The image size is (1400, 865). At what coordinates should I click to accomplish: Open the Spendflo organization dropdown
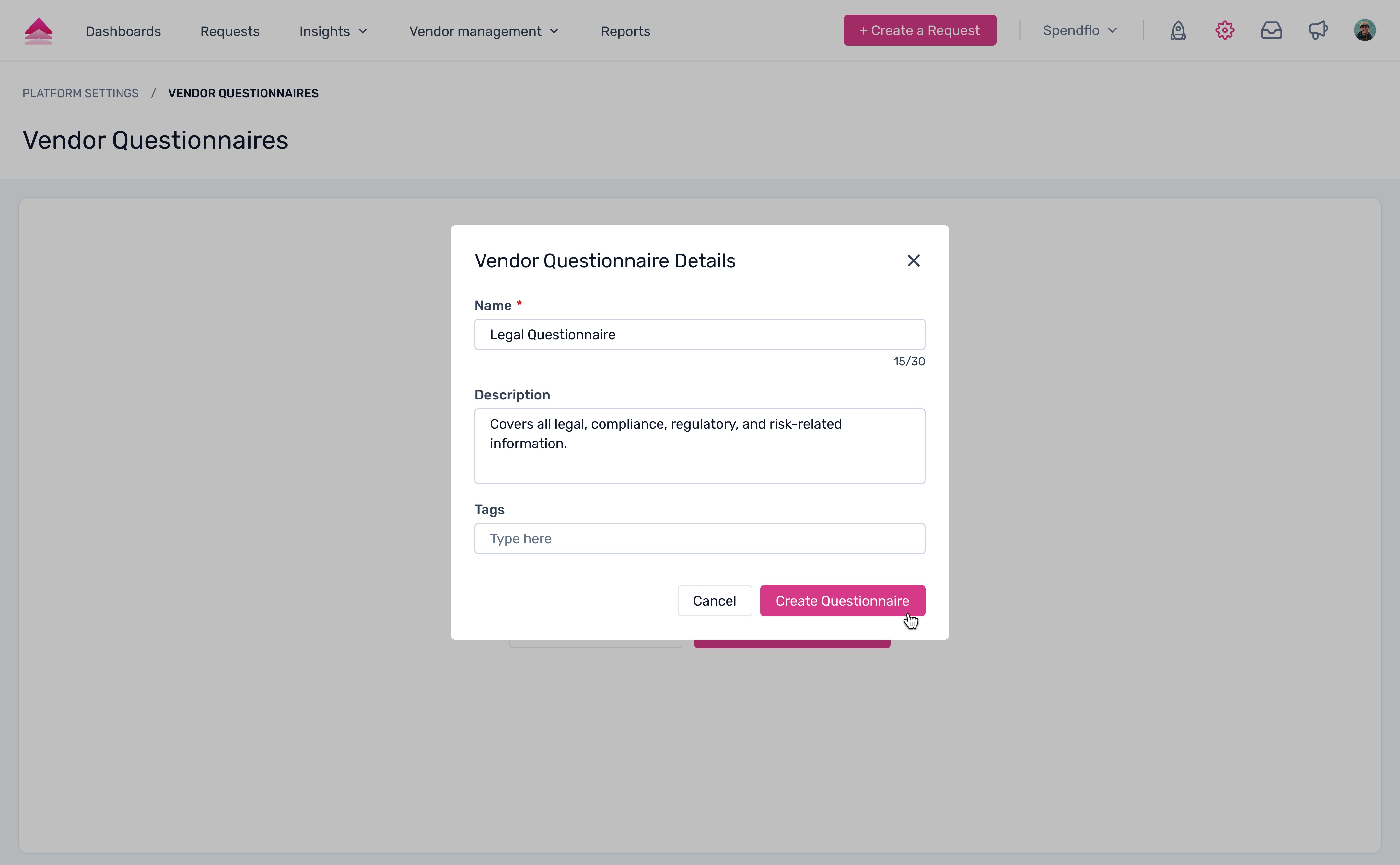coord(1079,30)
